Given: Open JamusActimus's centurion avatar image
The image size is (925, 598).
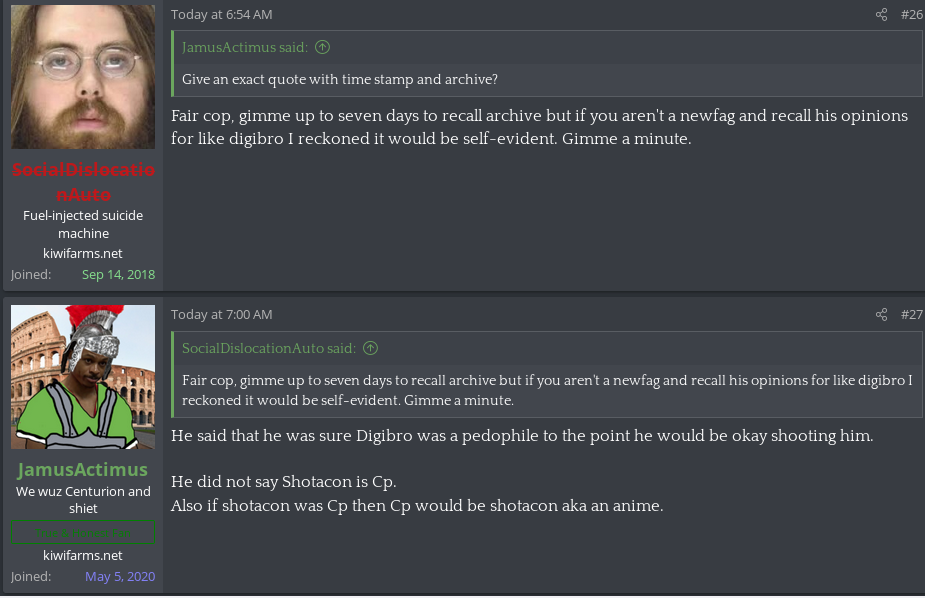Looking at the screenshot, I should click(83, 377).
